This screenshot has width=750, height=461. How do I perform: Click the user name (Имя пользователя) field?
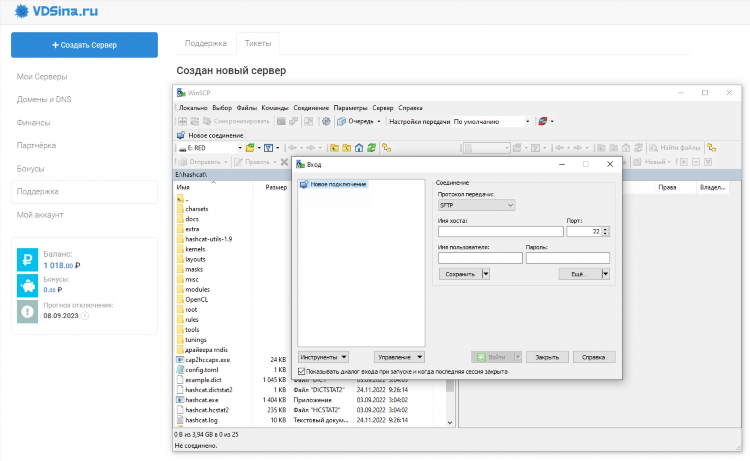[480, 258]
